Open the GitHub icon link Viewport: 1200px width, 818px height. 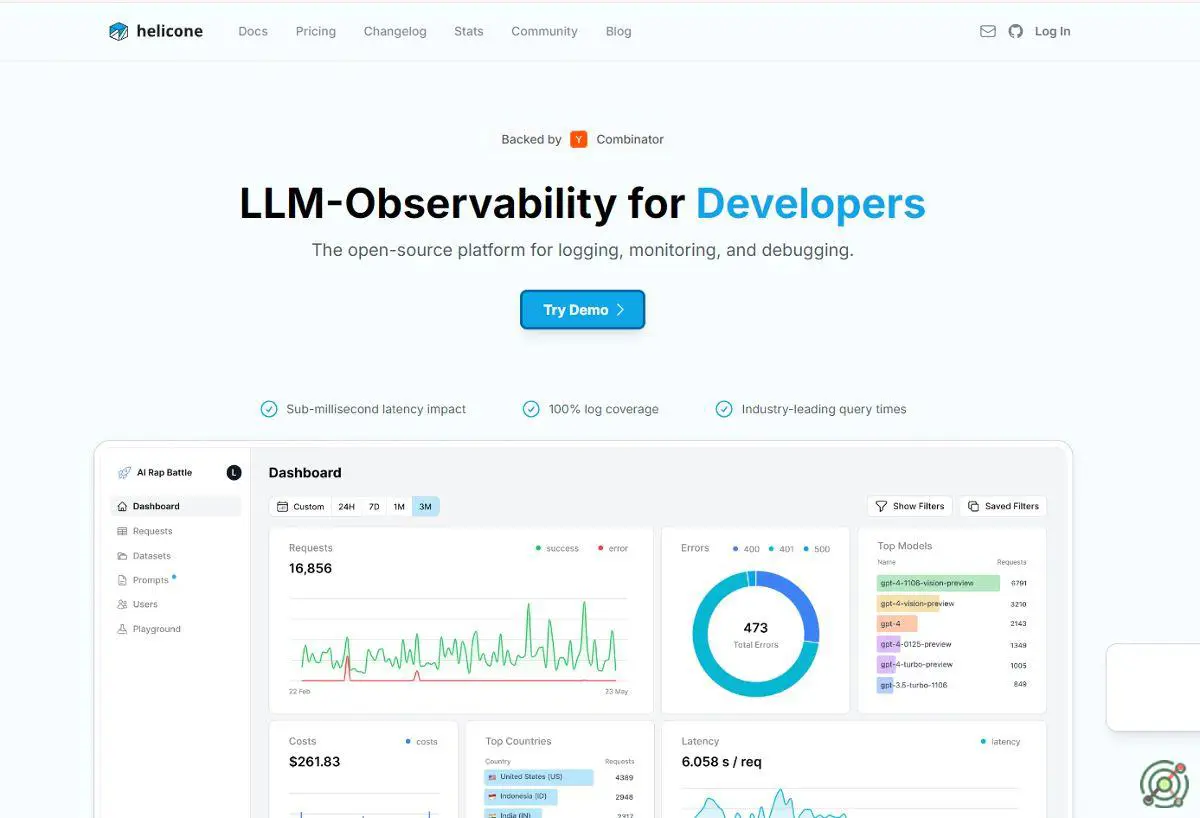1016,31
